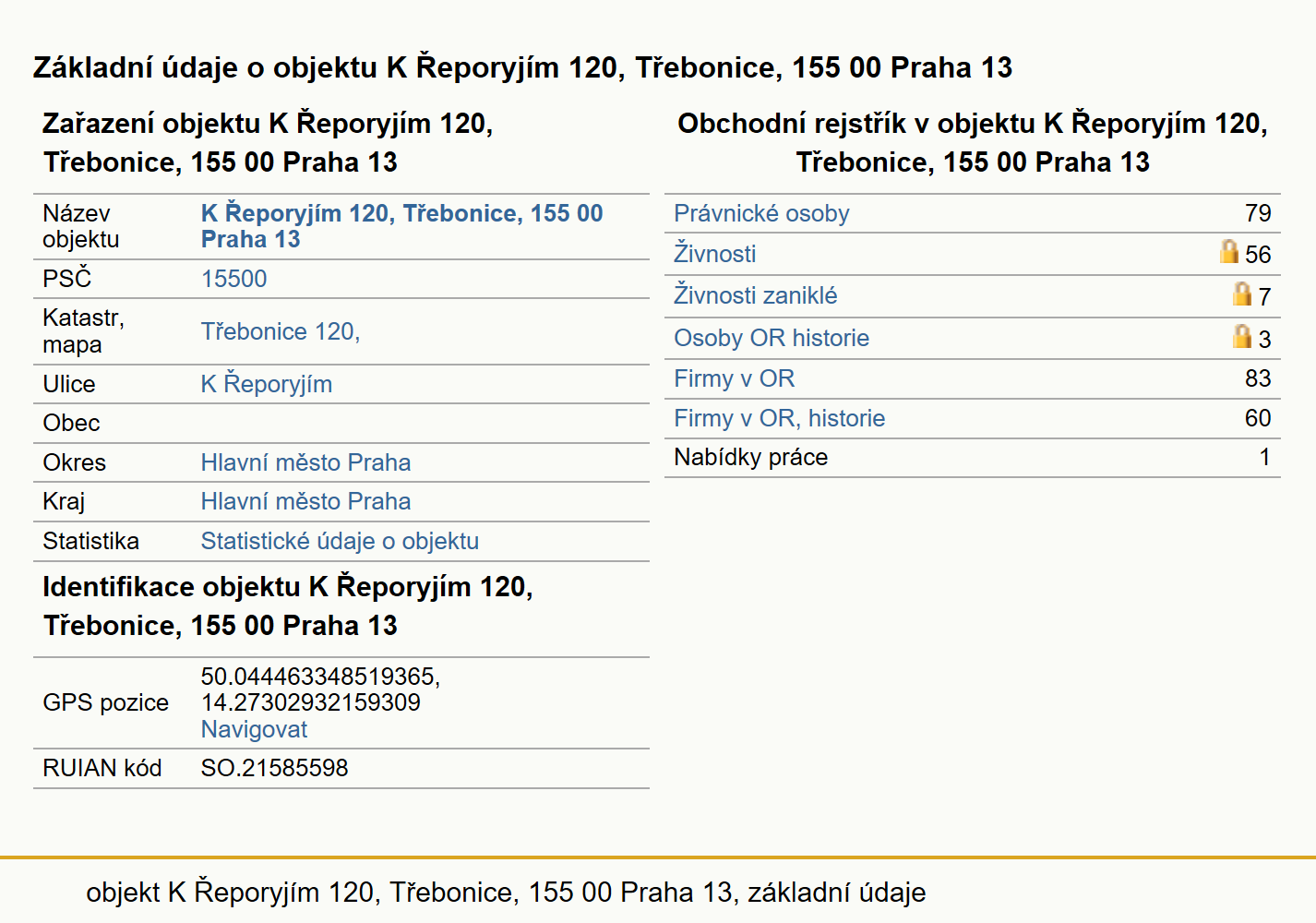The image size is (1316, 923).
Task: Click the Navigovat link under GPS position
Action: (x=255, y=729)
